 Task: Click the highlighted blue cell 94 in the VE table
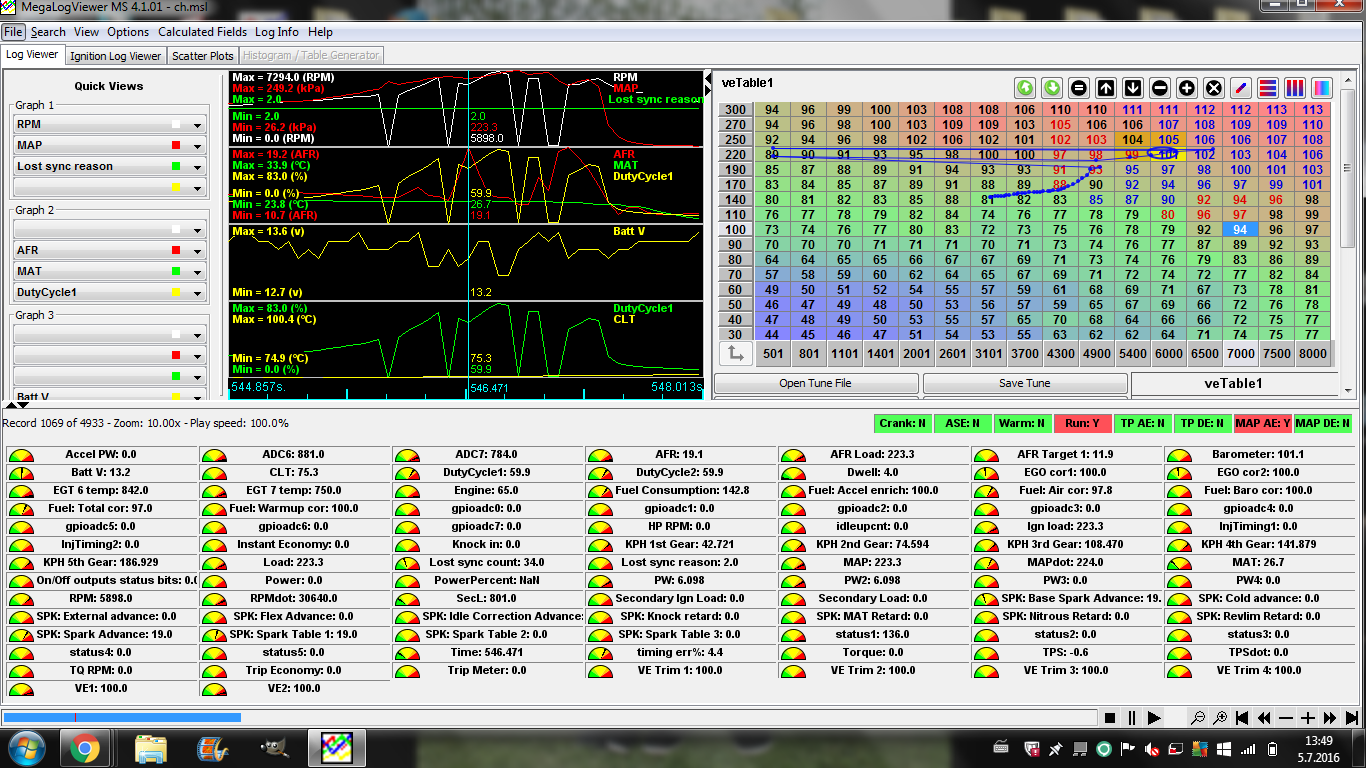1240,229
